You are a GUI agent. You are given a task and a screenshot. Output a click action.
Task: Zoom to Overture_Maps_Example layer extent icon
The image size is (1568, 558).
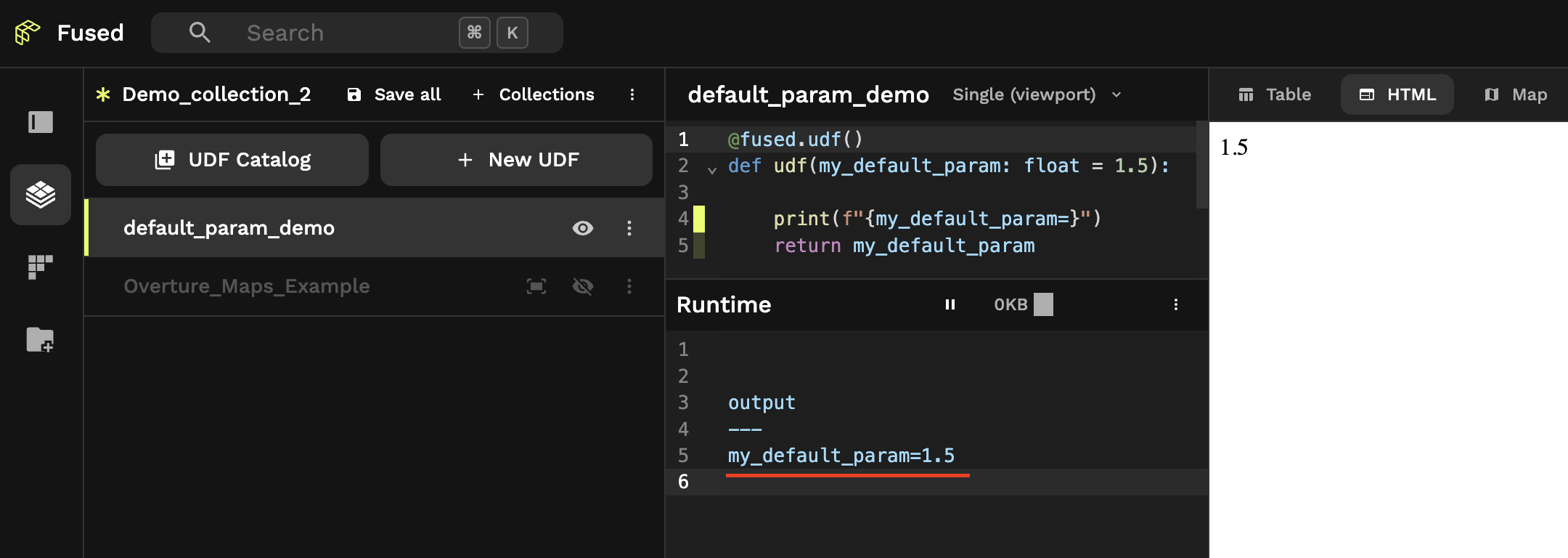[x=536, y=286]
